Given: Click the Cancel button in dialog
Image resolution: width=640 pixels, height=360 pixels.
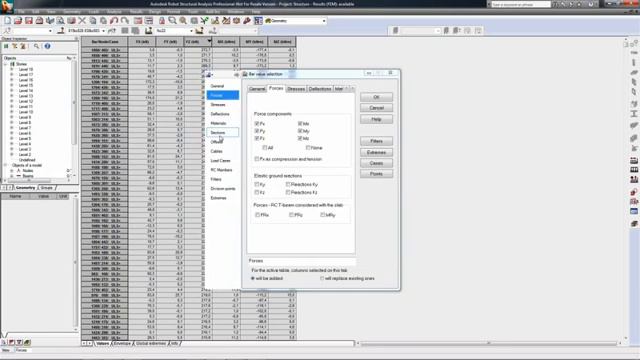Looking at the screenshot, I should tap(376, 108).
